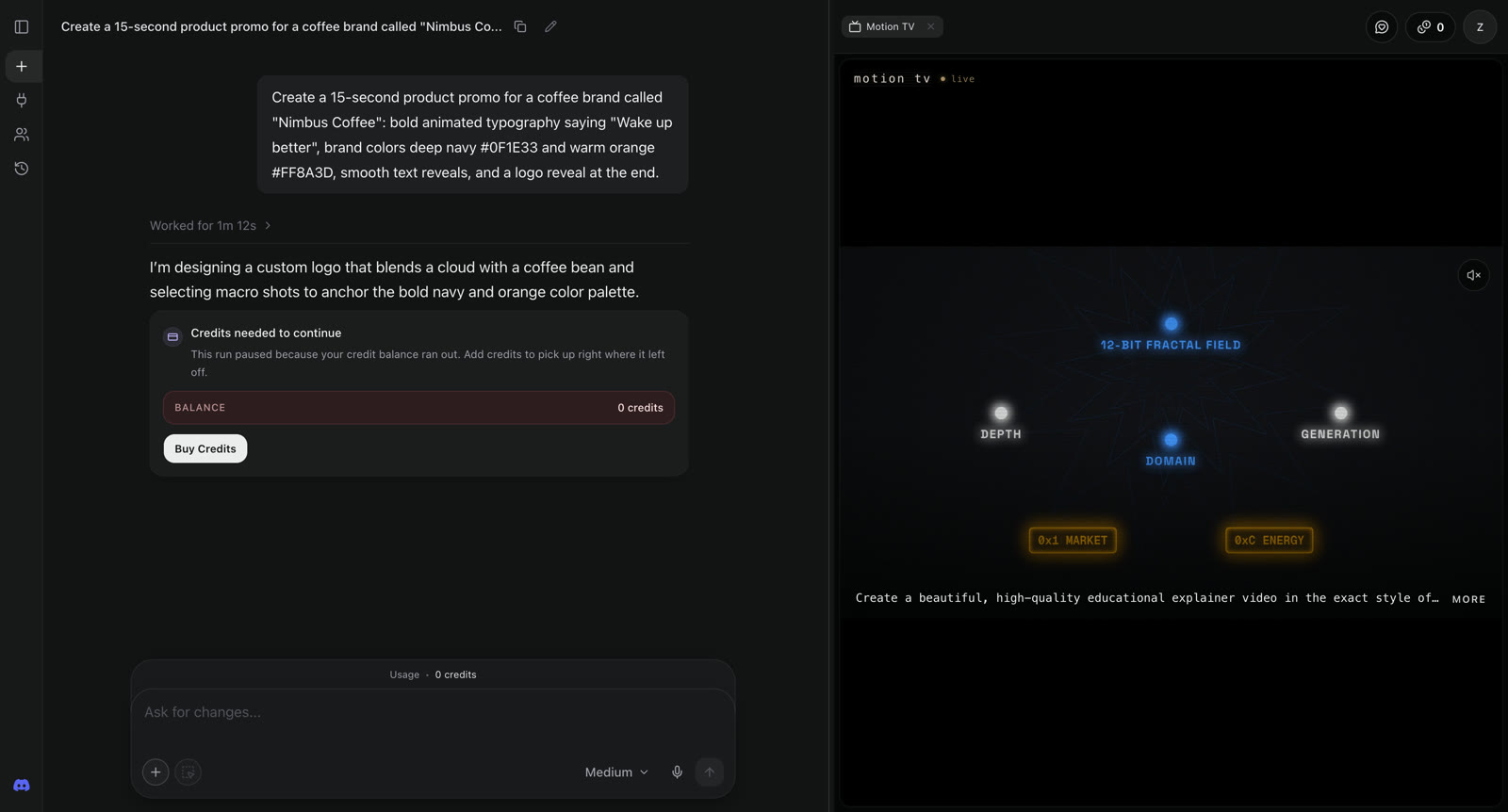Click the video description text
1508x812 pixels.
click(1146, 598)
